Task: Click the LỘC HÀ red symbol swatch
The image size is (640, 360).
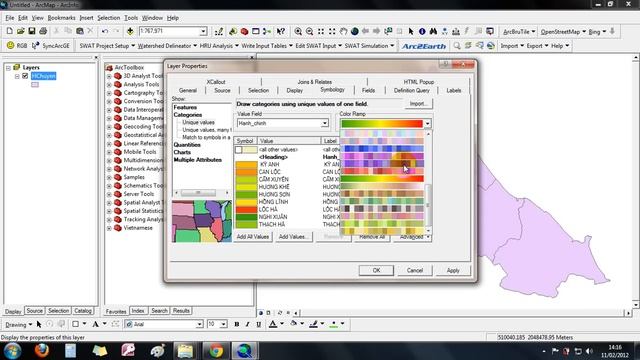Action: [246, 209]
